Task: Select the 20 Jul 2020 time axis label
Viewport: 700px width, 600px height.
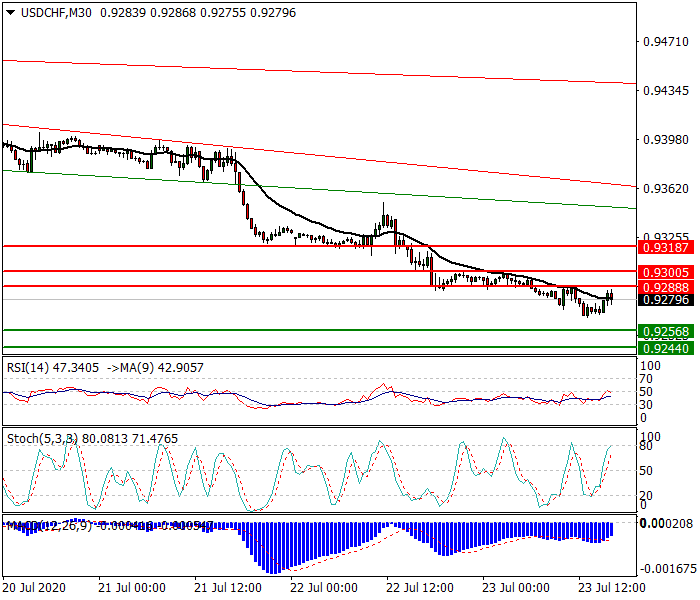Action: 34,588
